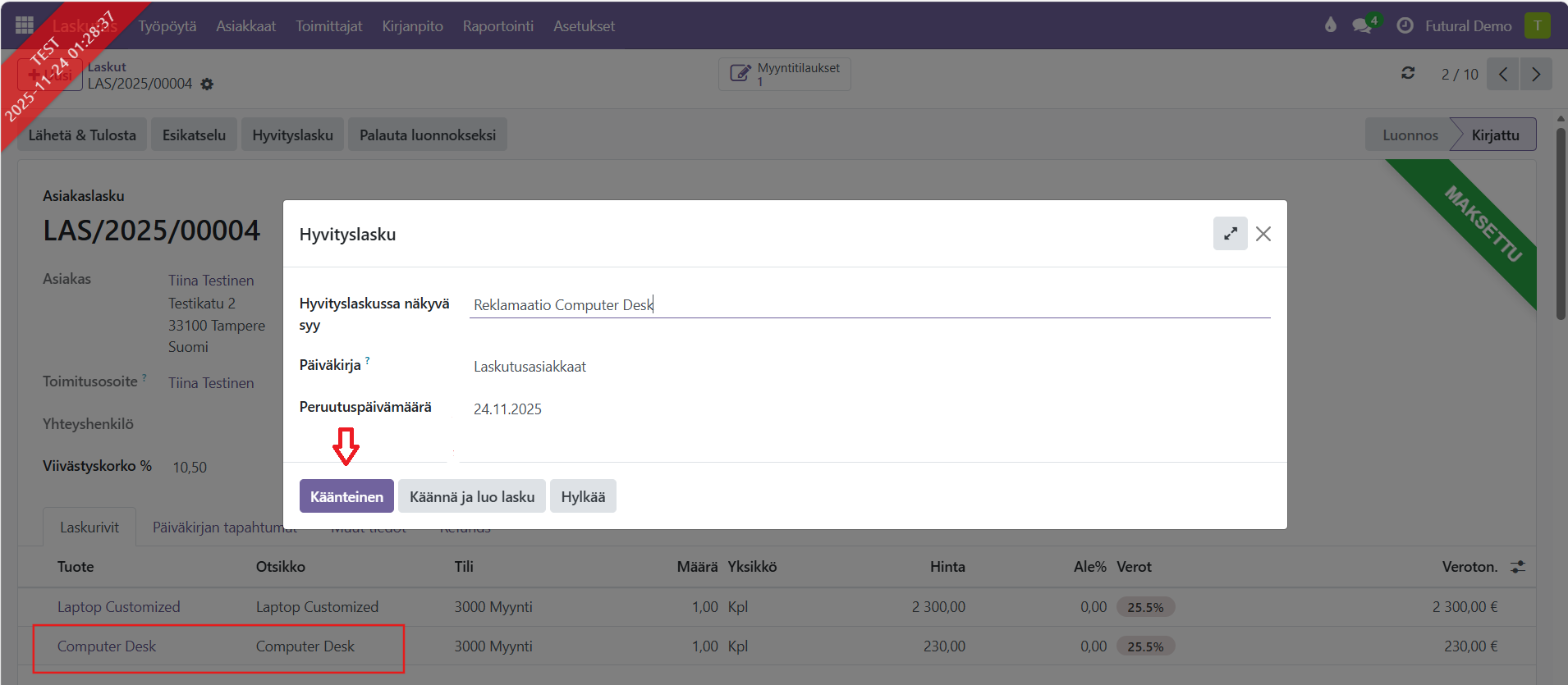This screenshot has height=685, width=1568.
Task: Expand the Hyvityslasku dialog to full screen
Action: click(x=1230, y=234)
